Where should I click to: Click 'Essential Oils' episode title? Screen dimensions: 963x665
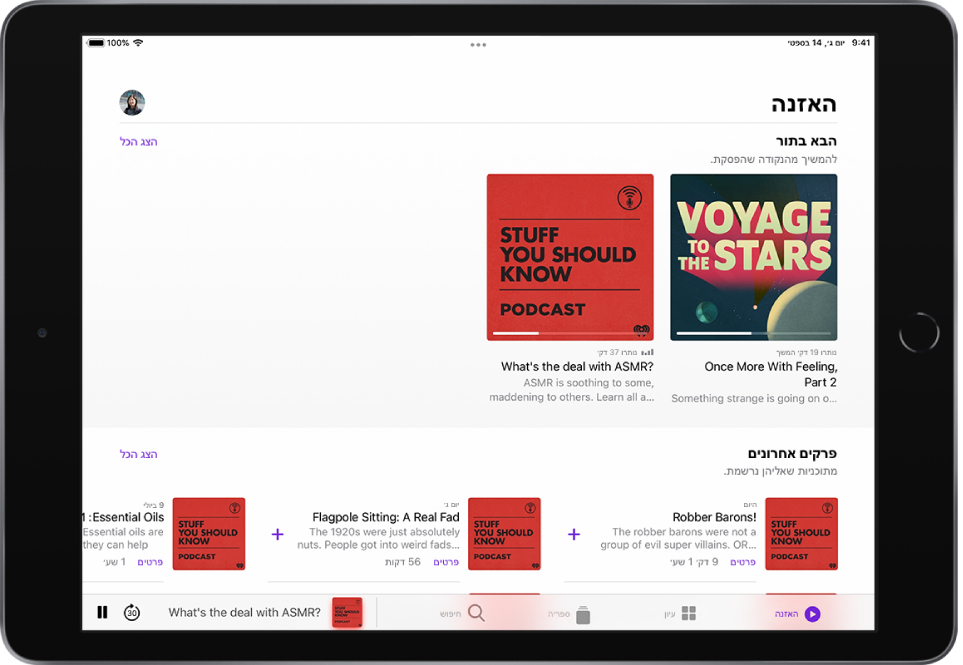[x=128, y=517]
